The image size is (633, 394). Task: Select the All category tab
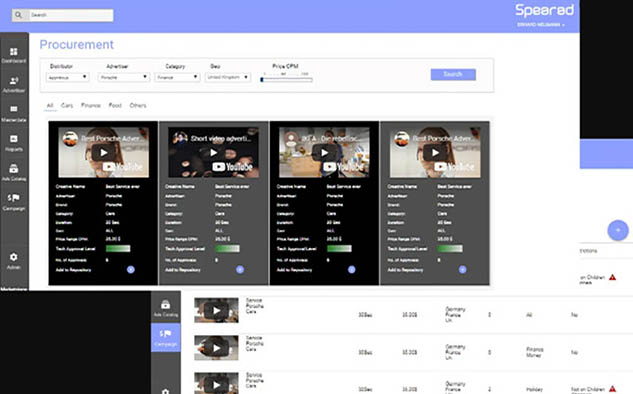(50, 105)
